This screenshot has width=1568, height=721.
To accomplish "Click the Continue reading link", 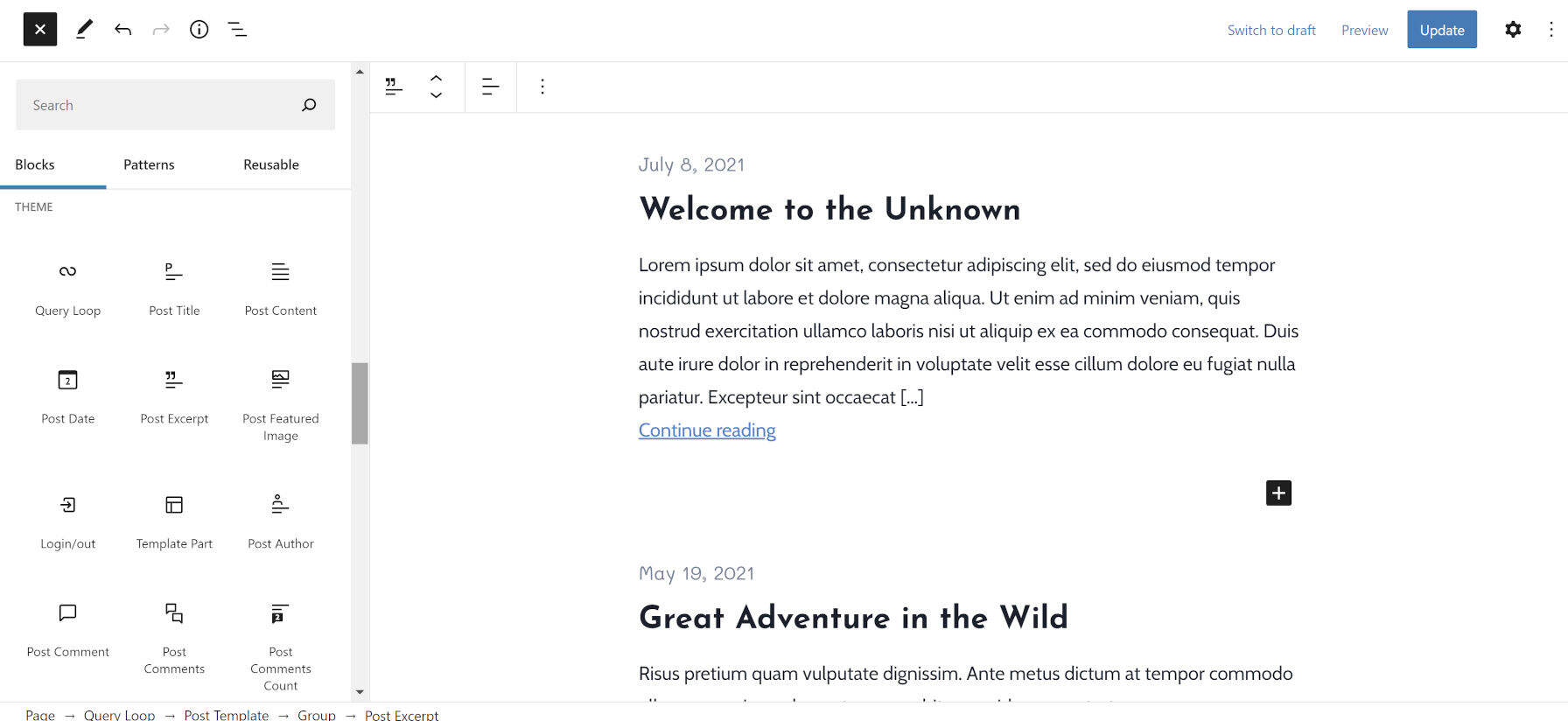I will pyautogui.click(x=707, y=430).
